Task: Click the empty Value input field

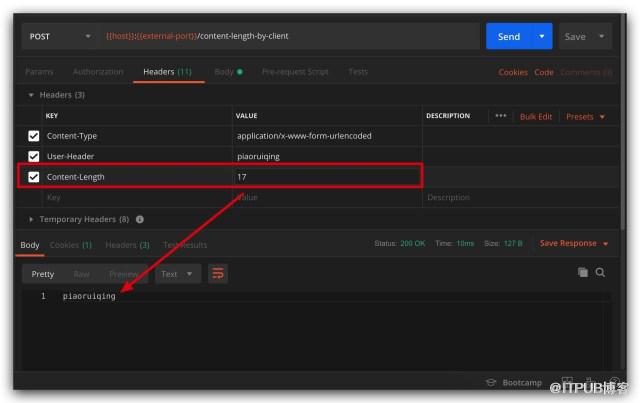Action: (x=327, y=198)
